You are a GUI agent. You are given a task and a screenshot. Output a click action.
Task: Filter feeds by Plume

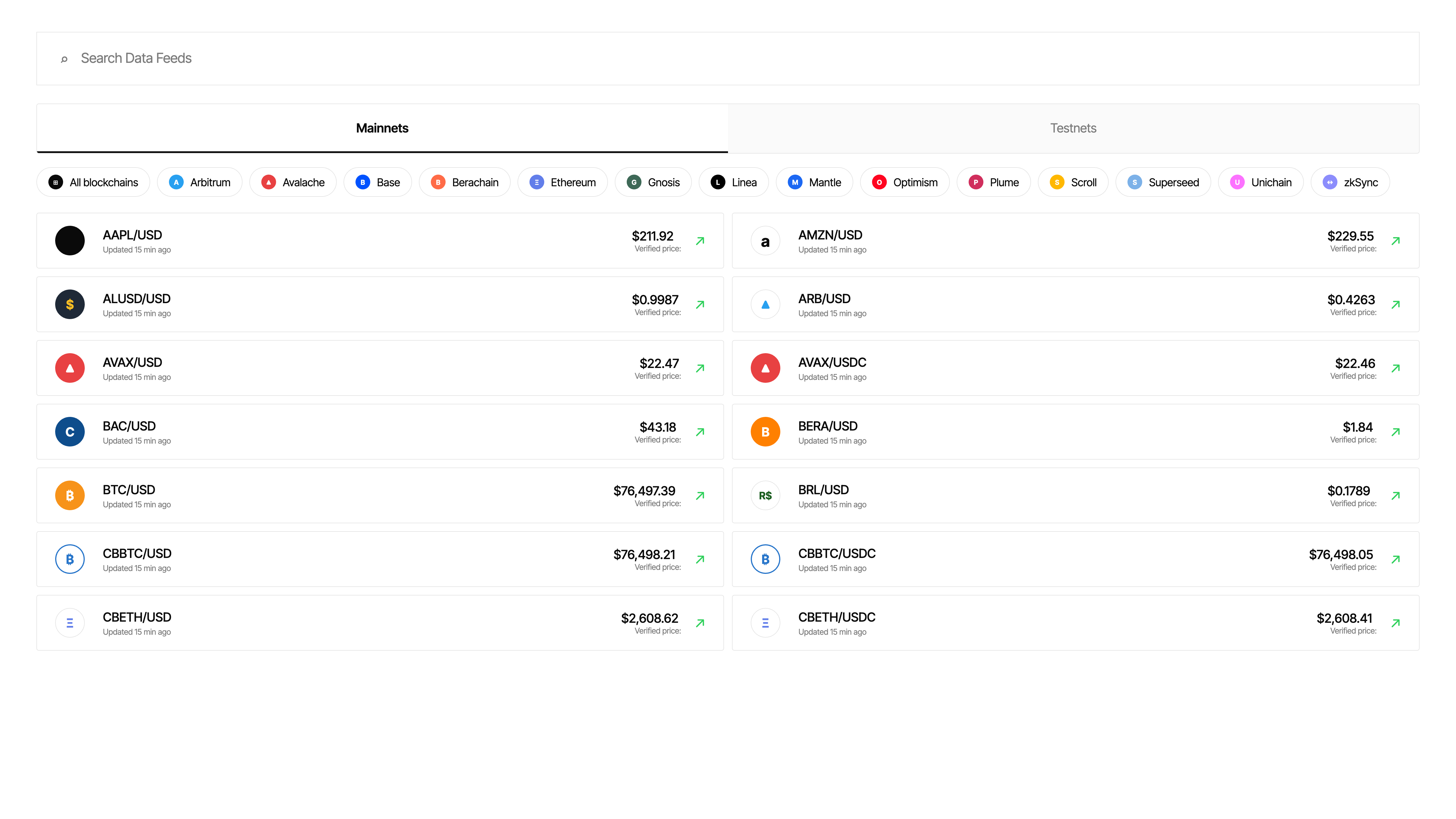[994, 182]
